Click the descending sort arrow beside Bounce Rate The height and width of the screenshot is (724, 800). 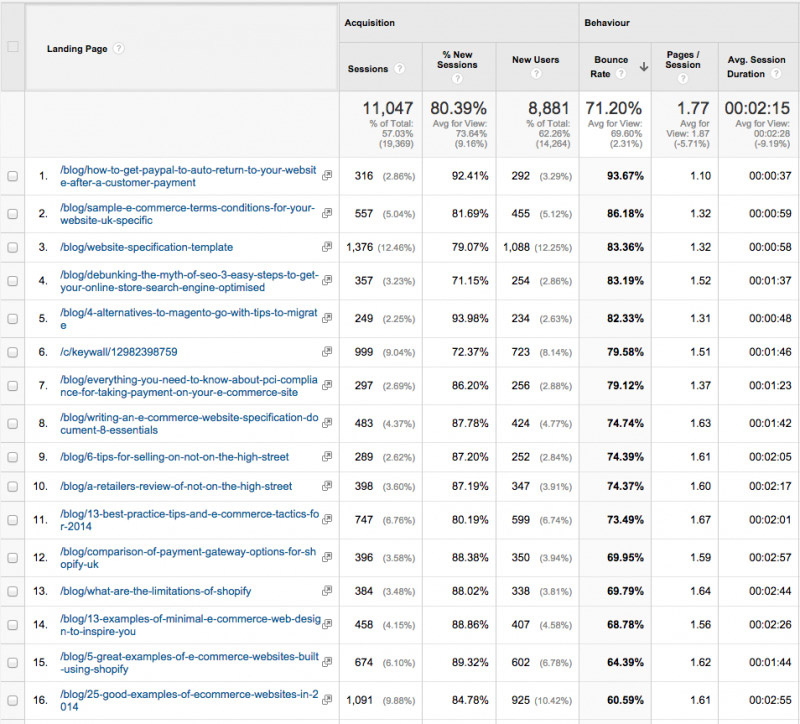(x=644, y=67)
